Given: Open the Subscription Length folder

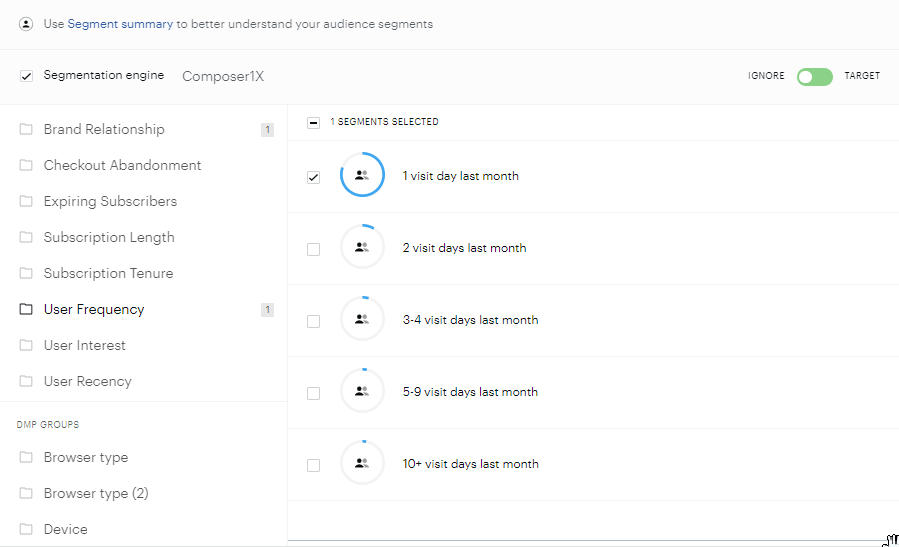Looking at the screenshot, I should point(109,237).
